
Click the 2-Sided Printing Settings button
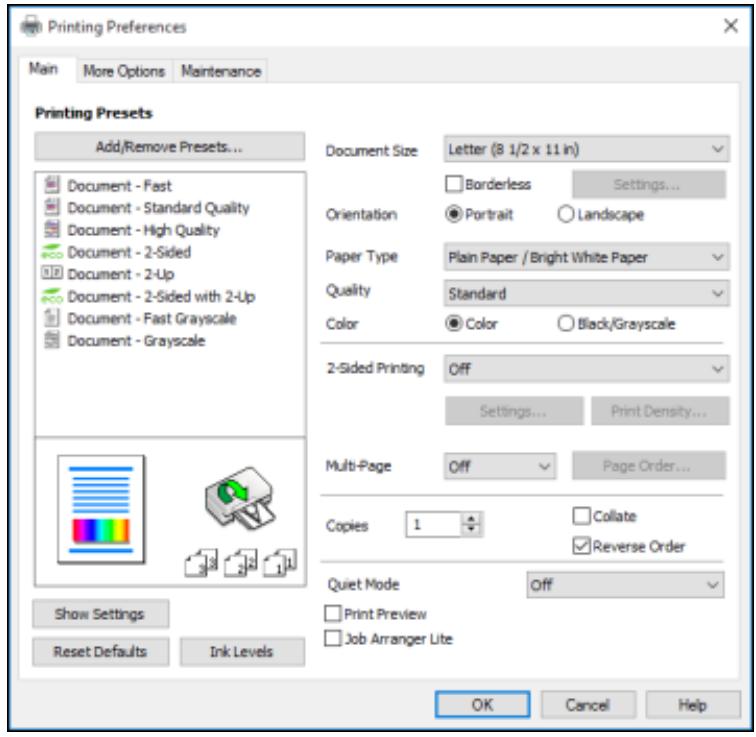[514, 411]
